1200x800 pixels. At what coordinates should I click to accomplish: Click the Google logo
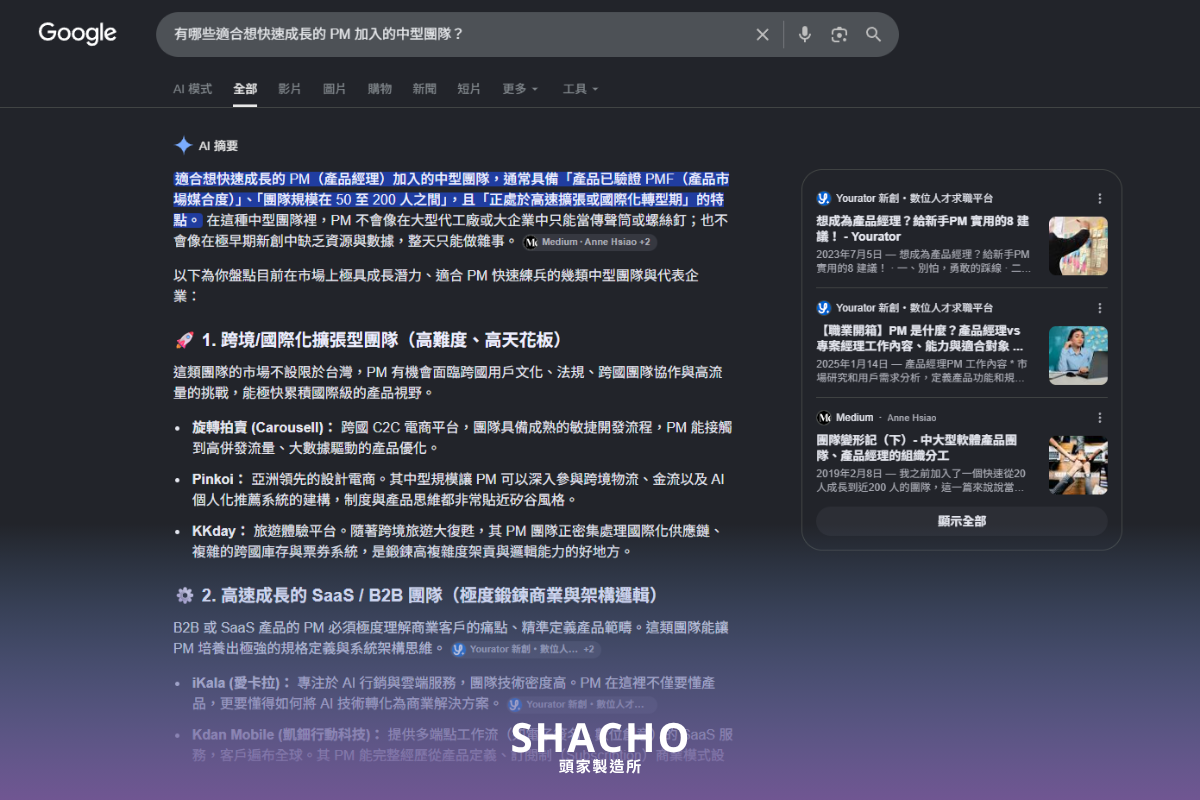(x=78, y=33)
